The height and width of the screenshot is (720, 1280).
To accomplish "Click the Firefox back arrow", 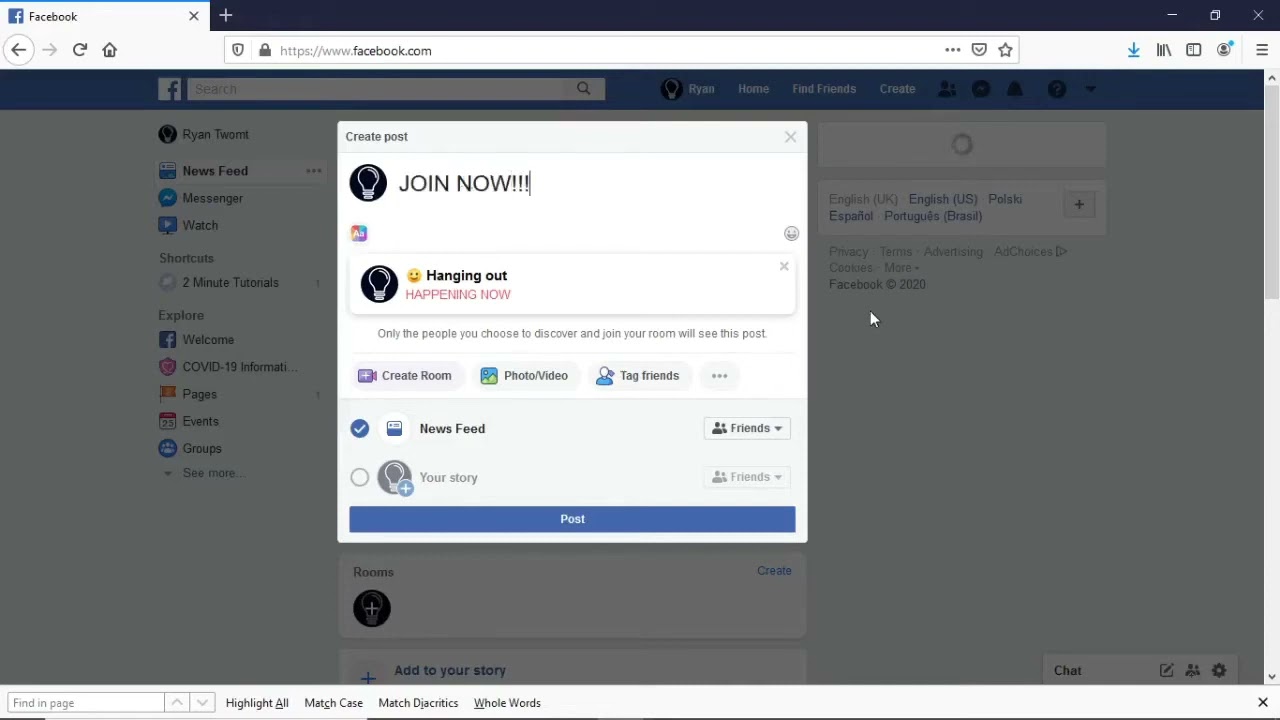I will pyautogui.click(x=18, y=50).
